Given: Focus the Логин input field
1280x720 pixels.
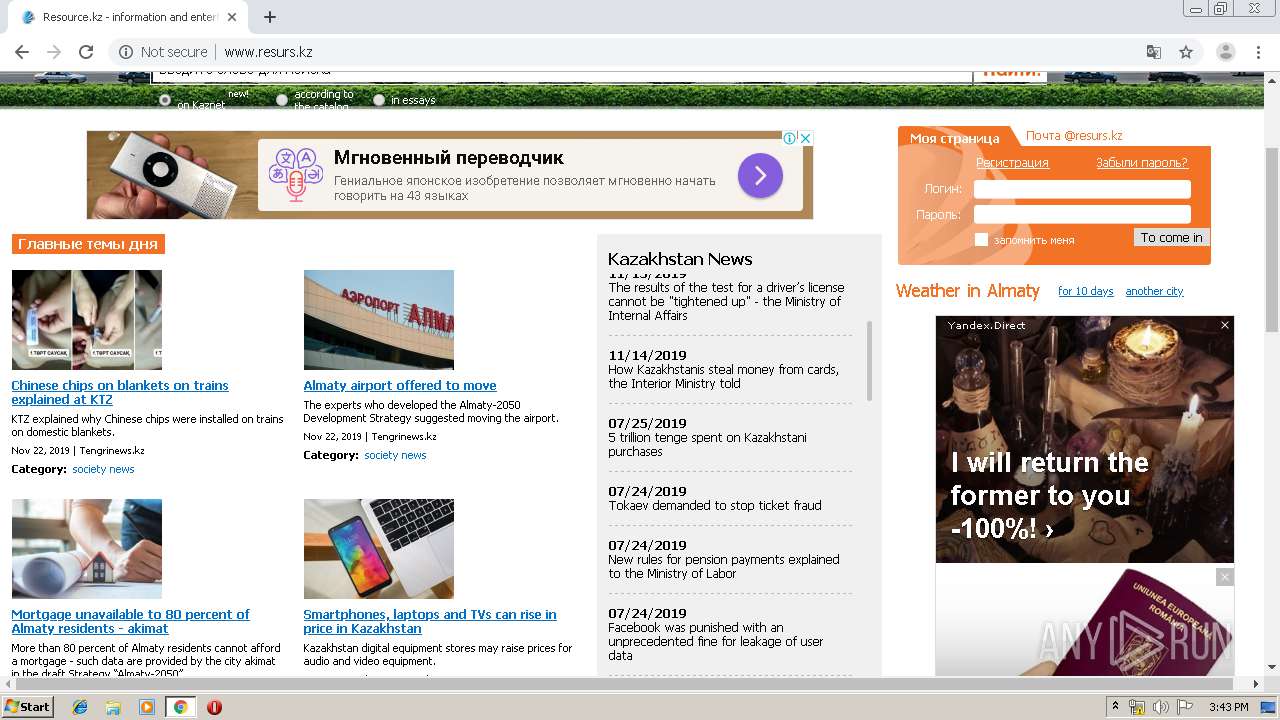Looking at the screenshot, I should pyautogui.click(x=1082, y=189).
